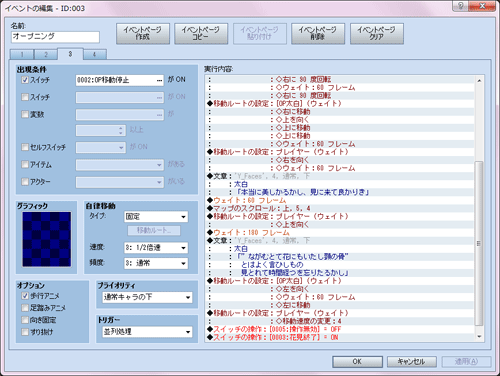
Task: Select event page tab 3
Action: 70,54
